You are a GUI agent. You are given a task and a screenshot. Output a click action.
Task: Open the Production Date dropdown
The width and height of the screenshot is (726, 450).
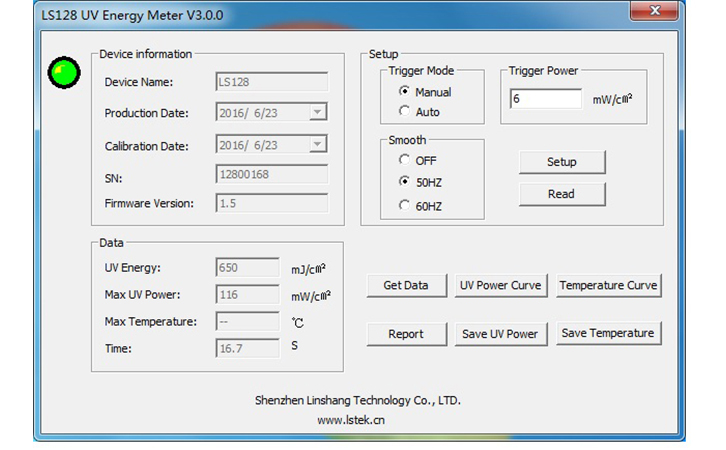(318, 113)
